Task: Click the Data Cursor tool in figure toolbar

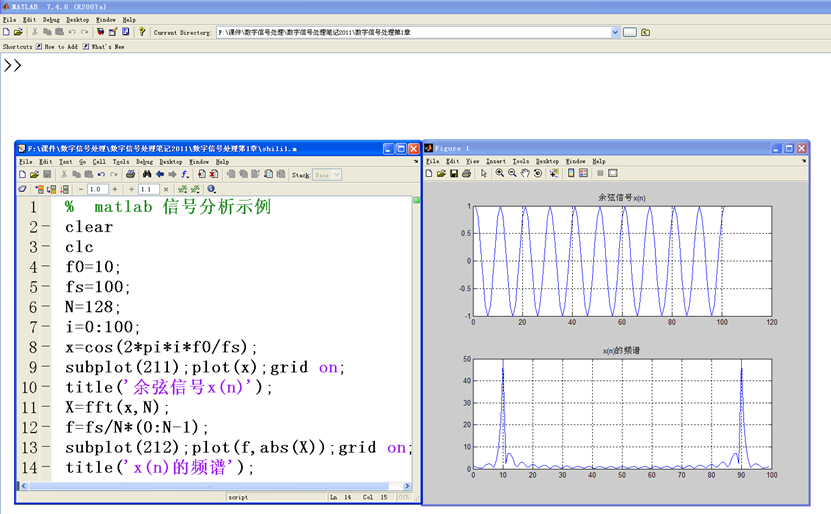Action: [x=553, y=173]
